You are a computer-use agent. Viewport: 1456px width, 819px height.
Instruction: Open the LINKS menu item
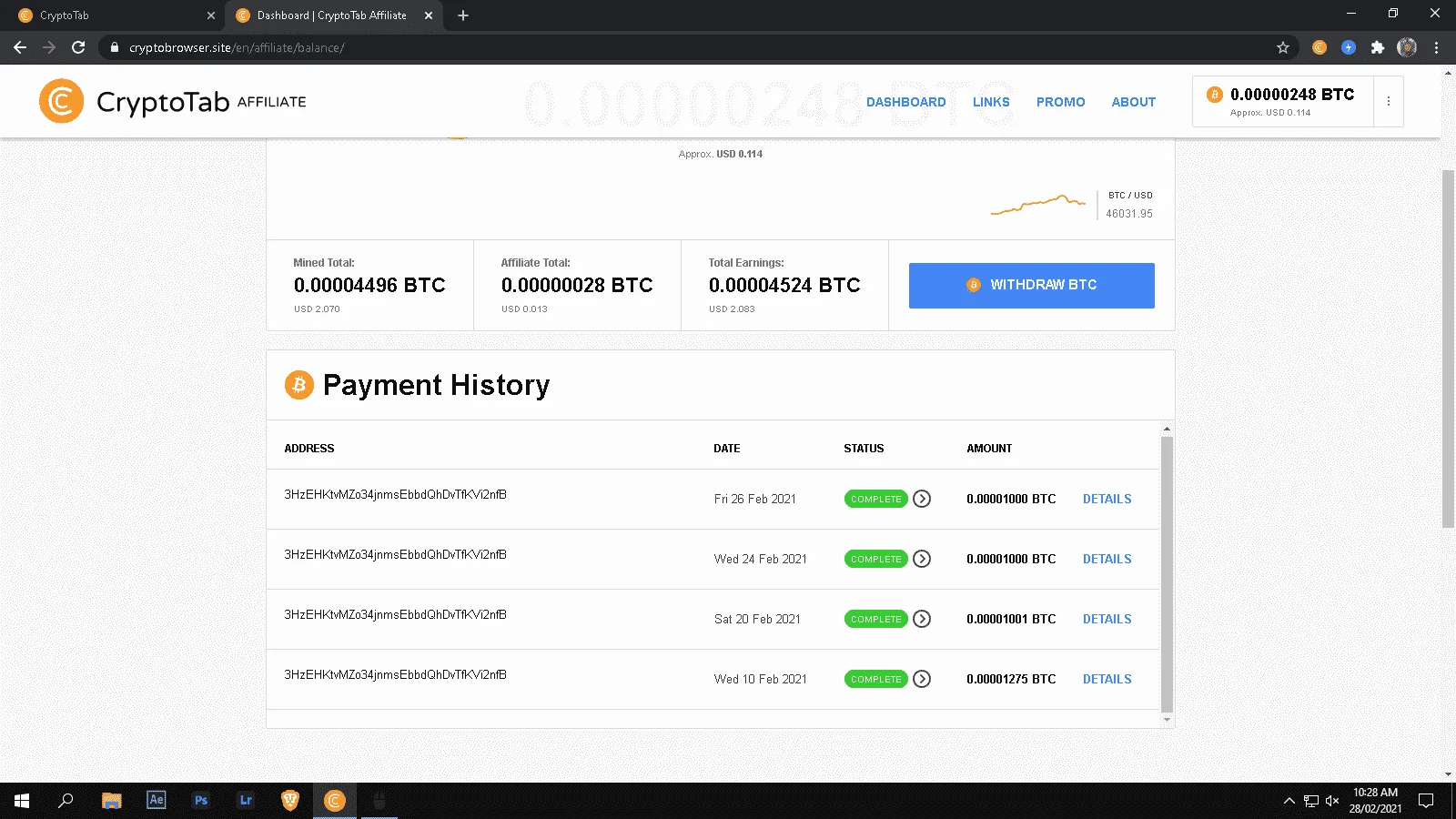[x=991, y=102]
